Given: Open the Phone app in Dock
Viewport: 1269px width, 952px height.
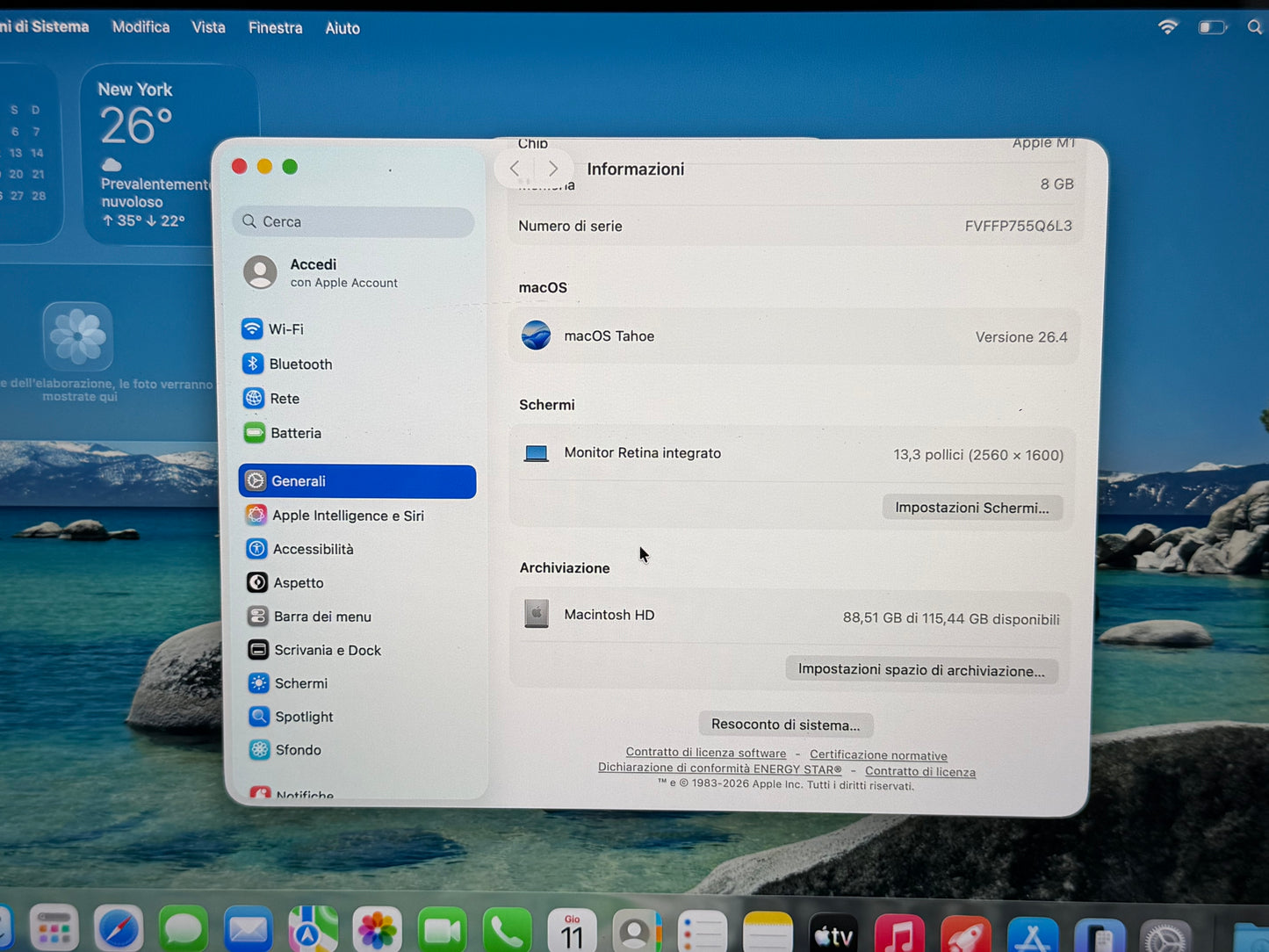Looking at the screenshot, I should (x=508, y=931).
